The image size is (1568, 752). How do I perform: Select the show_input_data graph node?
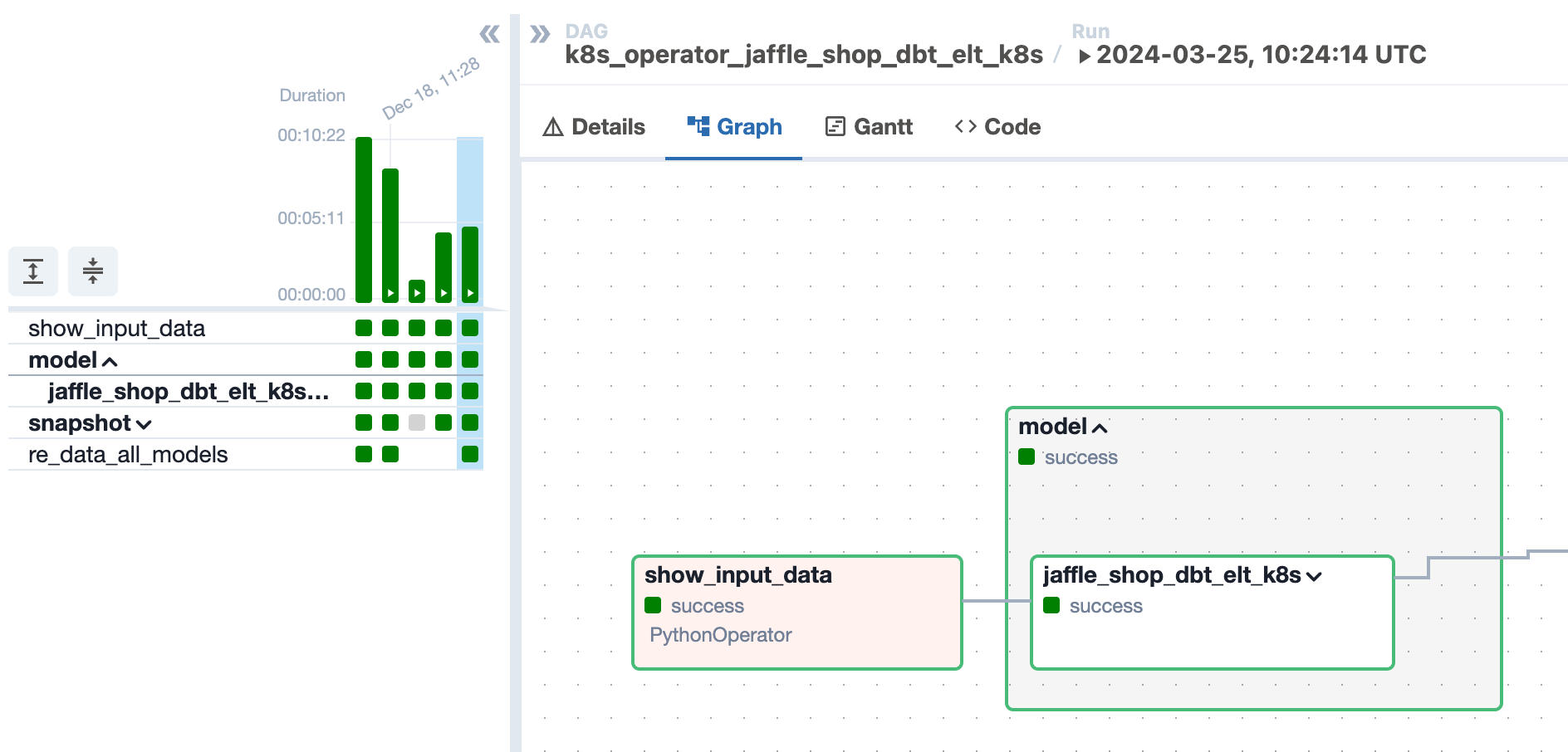[797, 613]
